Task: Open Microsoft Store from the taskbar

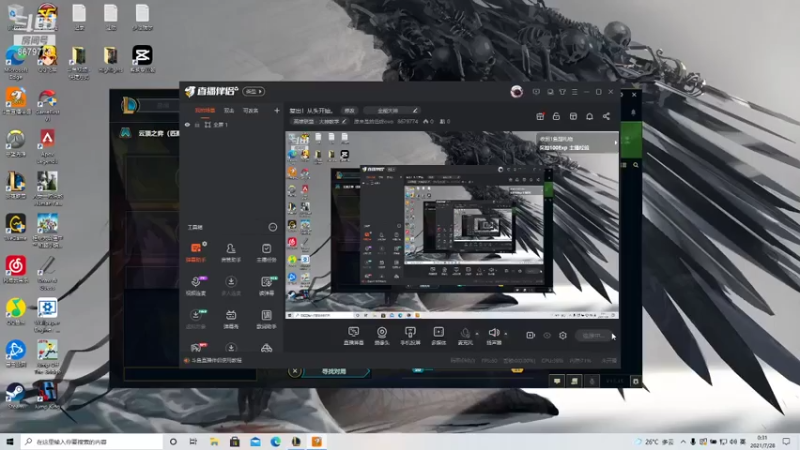Action: point(235,441)
